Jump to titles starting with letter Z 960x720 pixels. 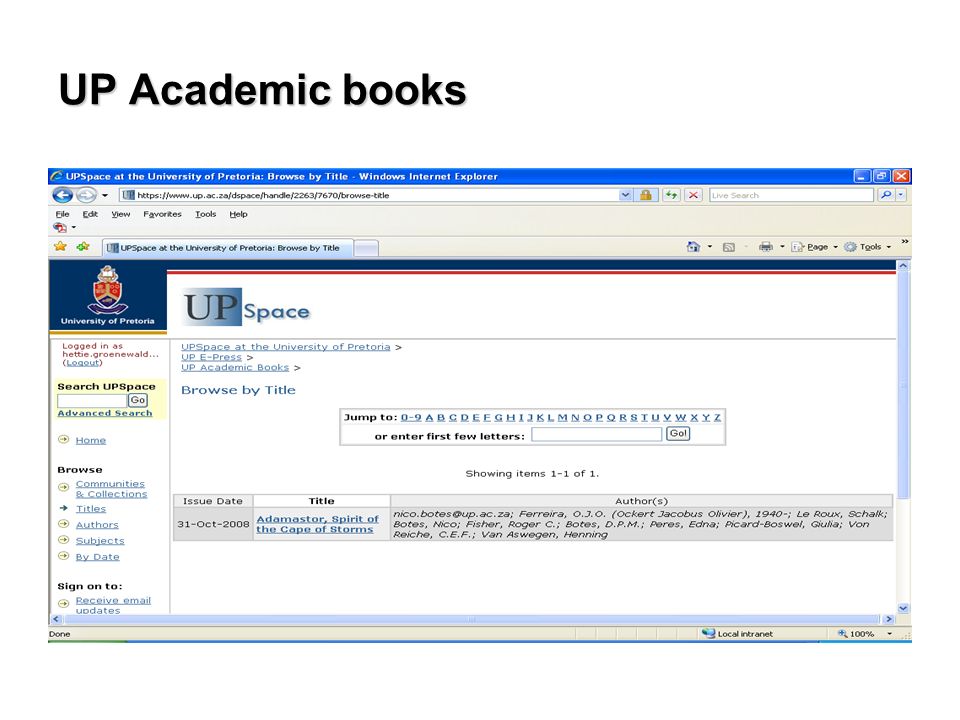pyautogui.click(x=717, y=418)
